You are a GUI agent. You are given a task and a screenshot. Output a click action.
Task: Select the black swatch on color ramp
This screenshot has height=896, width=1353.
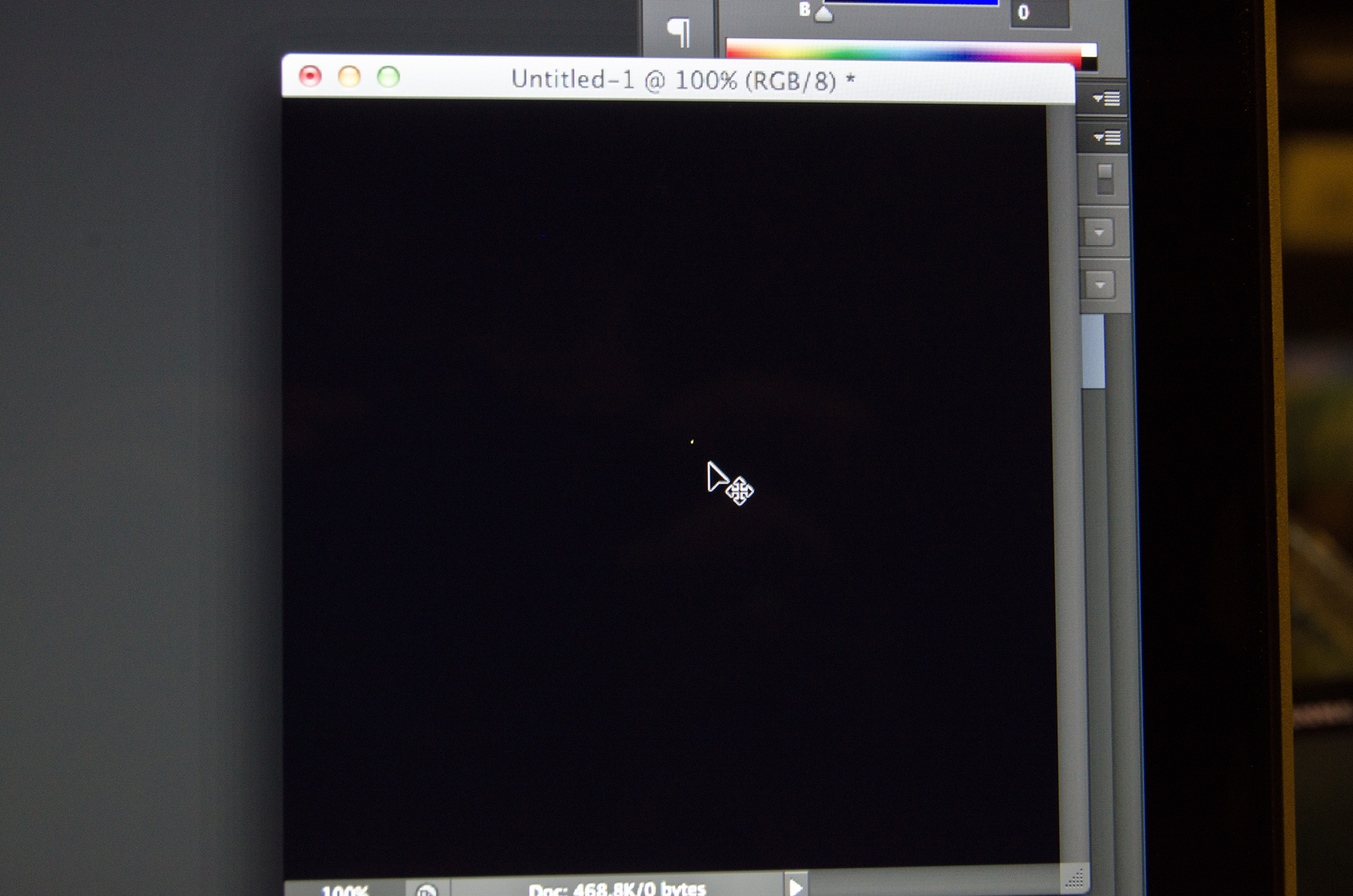(1089, 64)
